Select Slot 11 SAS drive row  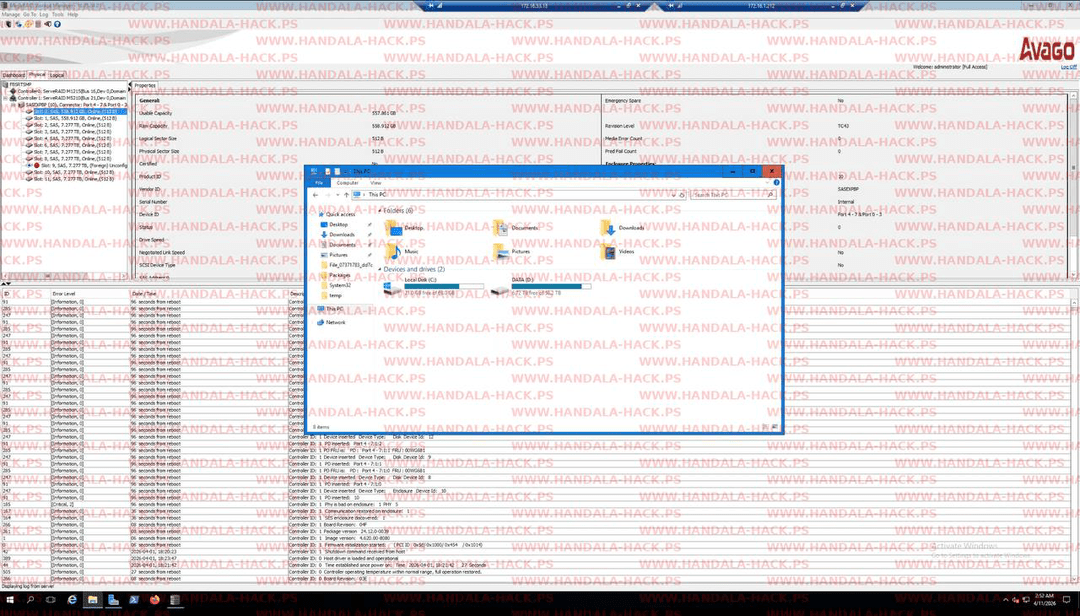pyautogui.click(x=74, y=178)
